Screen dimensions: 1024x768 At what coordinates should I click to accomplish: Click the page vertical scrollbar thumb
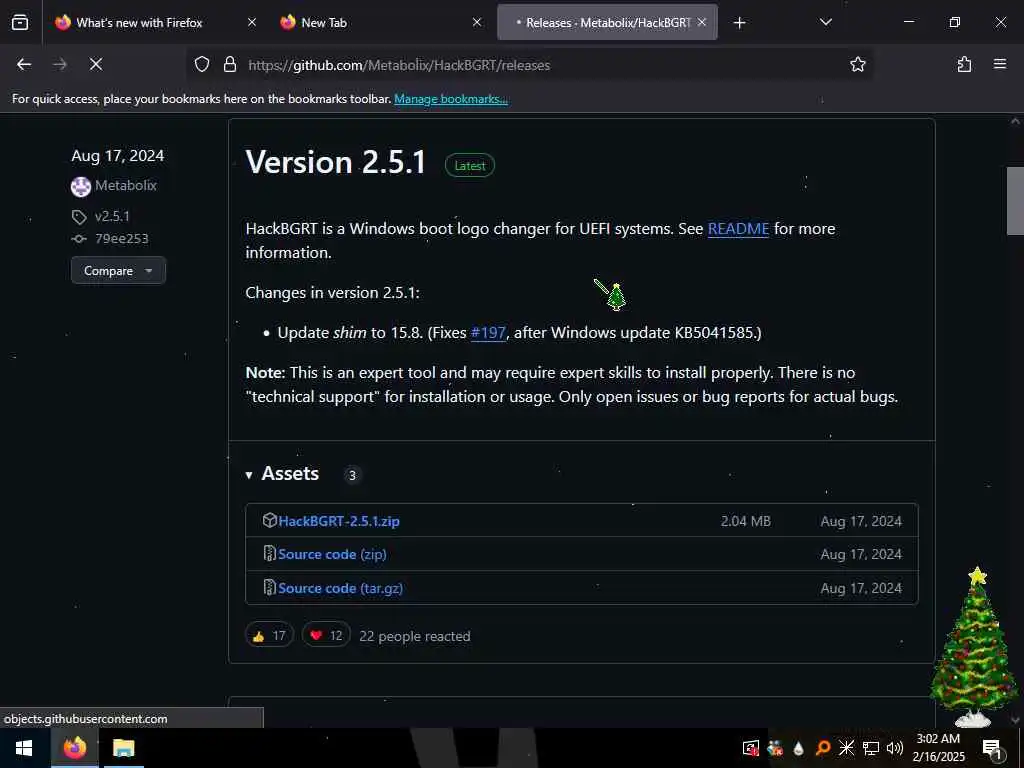(1015, 200)
